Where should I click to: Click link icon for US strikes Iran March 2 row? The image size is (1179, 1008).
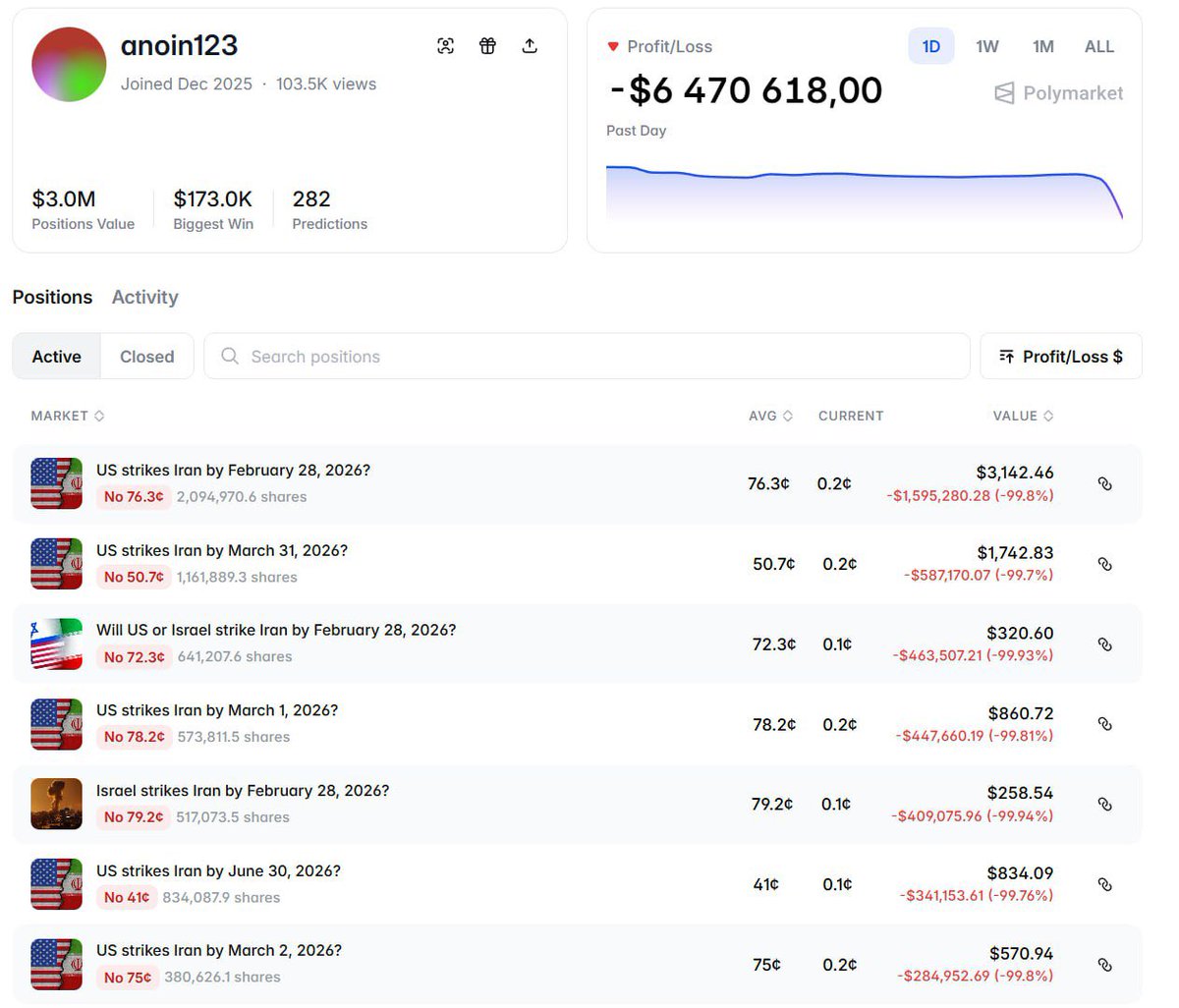coord(1104,965)
